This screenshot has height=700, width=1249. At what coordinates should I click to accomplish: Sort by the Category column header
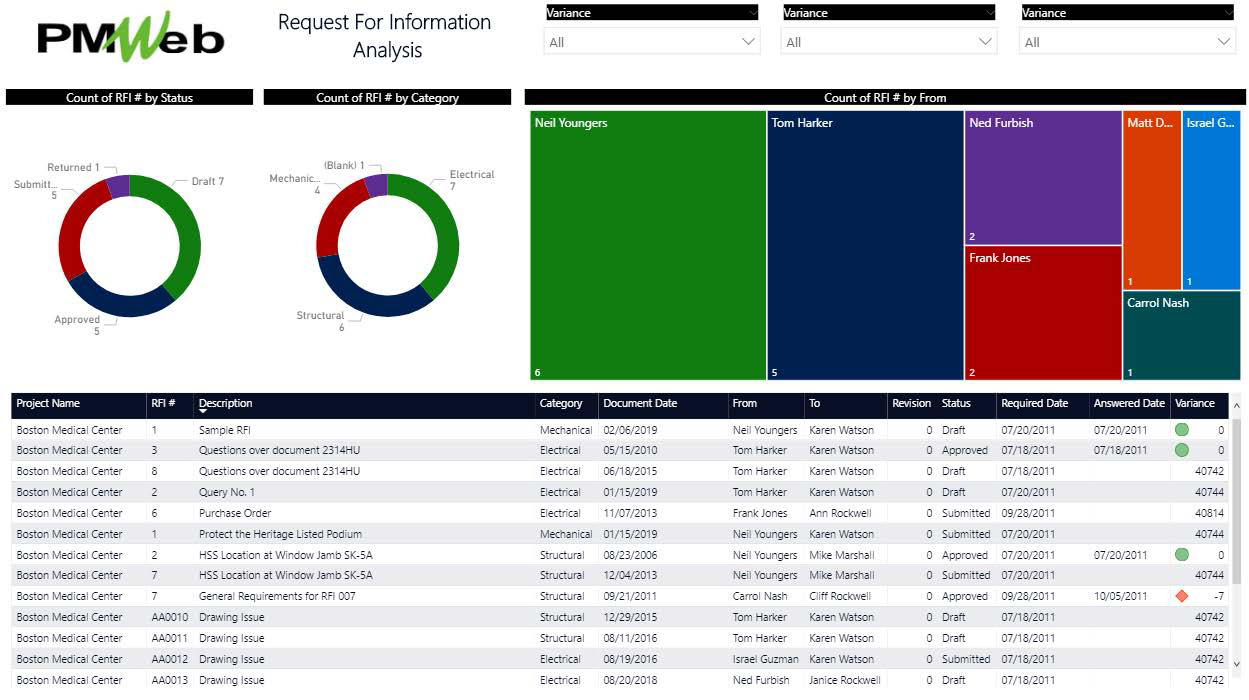point(561,403)
